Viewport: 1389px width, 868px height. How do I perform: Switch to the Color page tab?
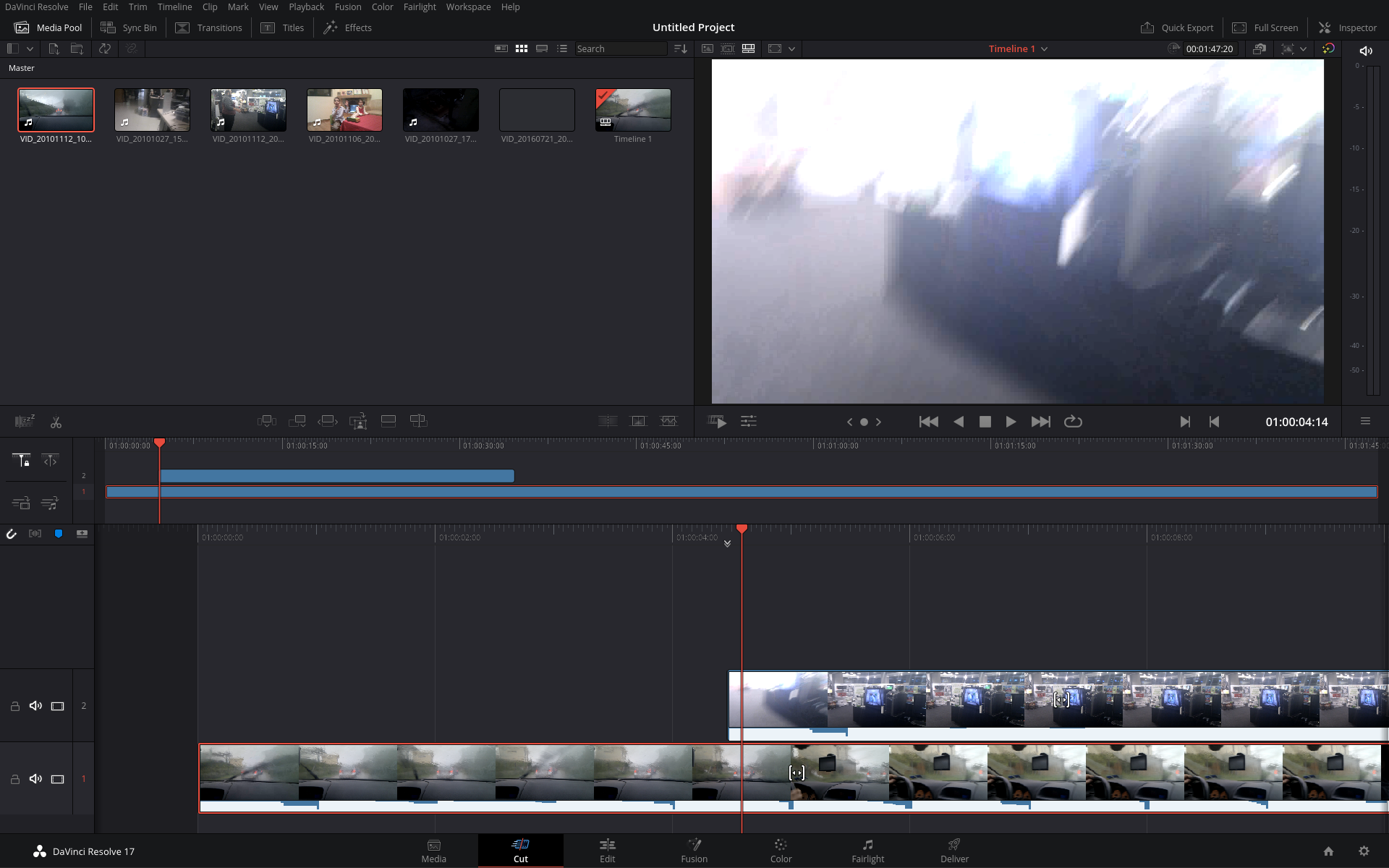pyautogui.click(x=781, y=851)
